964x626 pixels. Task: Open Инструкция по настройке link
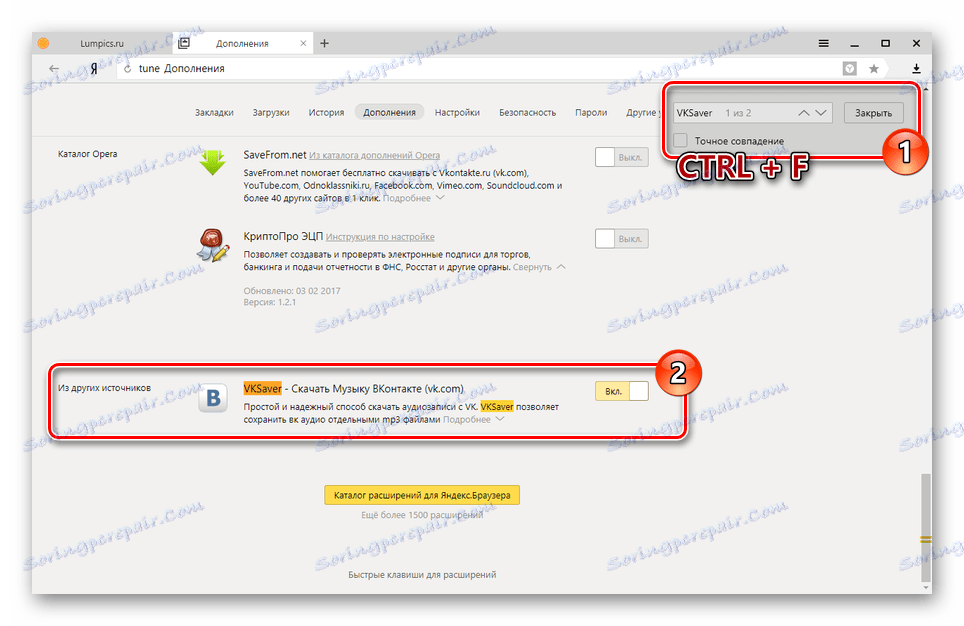[x=380, y=237]
